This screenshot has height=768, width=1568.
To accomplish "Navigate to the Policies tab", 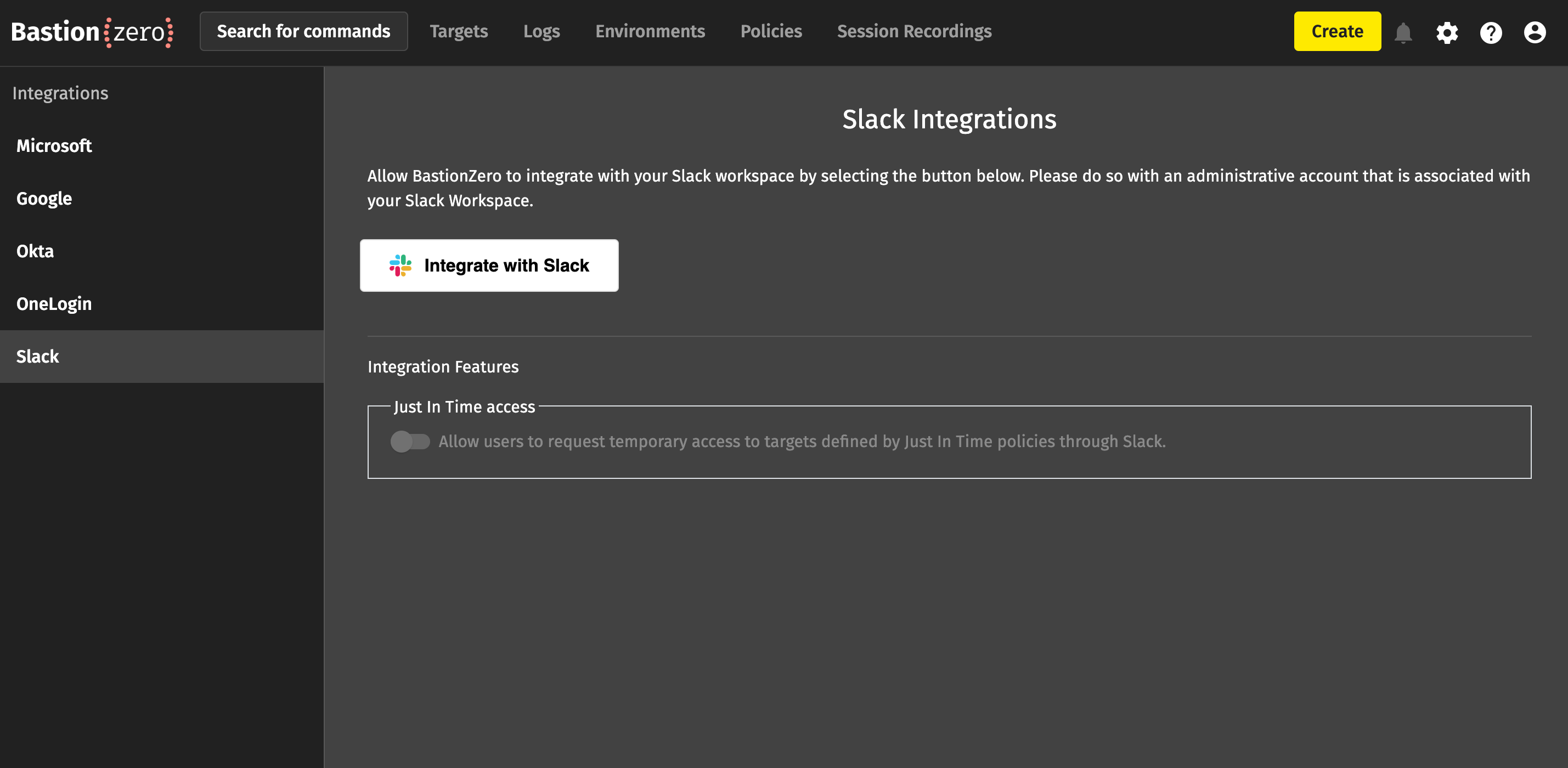I will point(771,32).
